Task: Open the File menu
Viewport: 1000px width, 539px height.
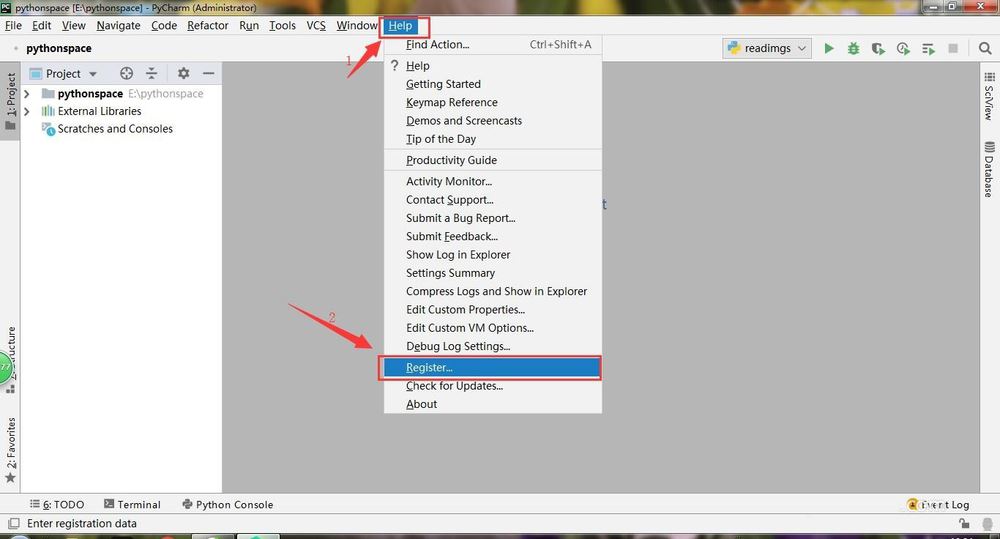Action: click(13, 26)
